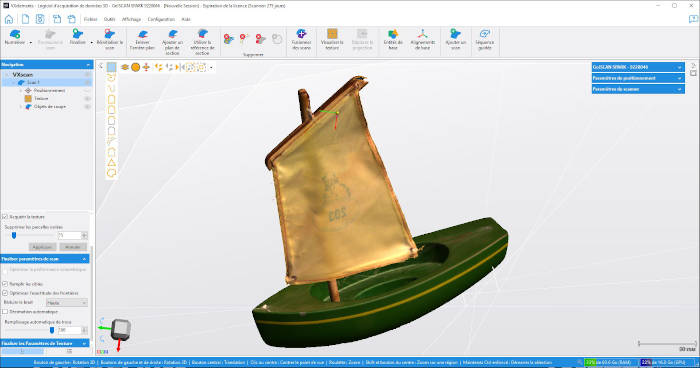
Task: Click the Appliquer button
Action: [42, 247]
